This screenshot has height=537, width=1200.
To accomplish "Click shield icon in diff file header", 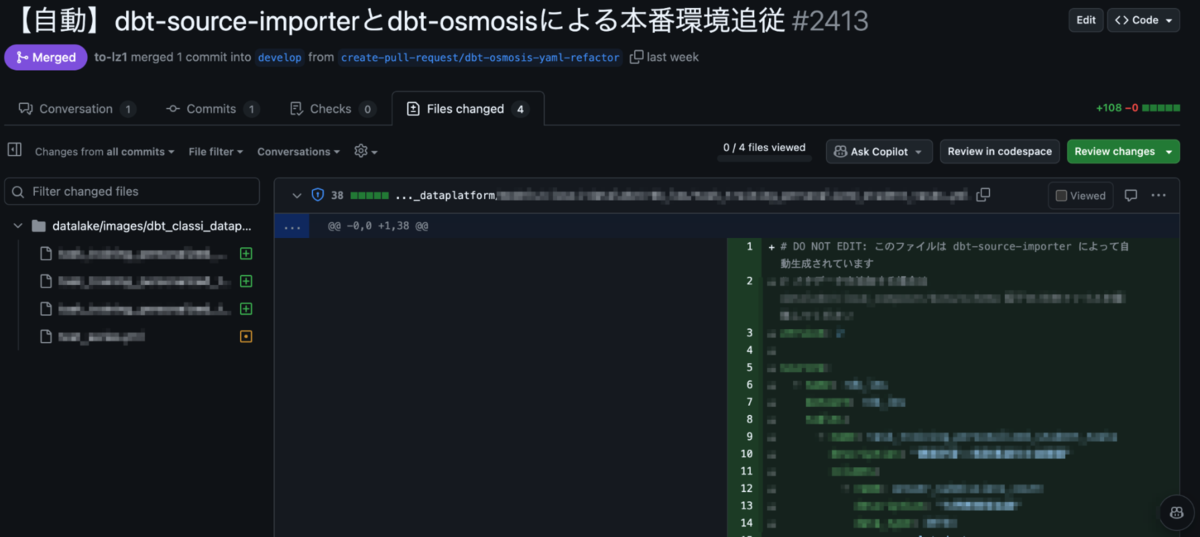I will 318,195.
